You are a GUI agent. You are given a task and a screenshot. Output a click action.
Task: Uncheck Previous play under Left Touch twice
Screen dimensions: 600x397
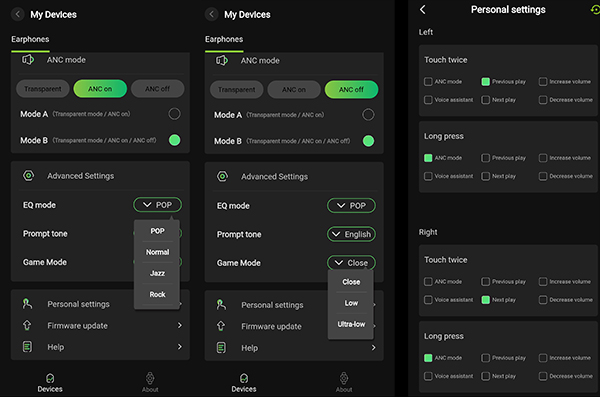click(x=486, y=82)
